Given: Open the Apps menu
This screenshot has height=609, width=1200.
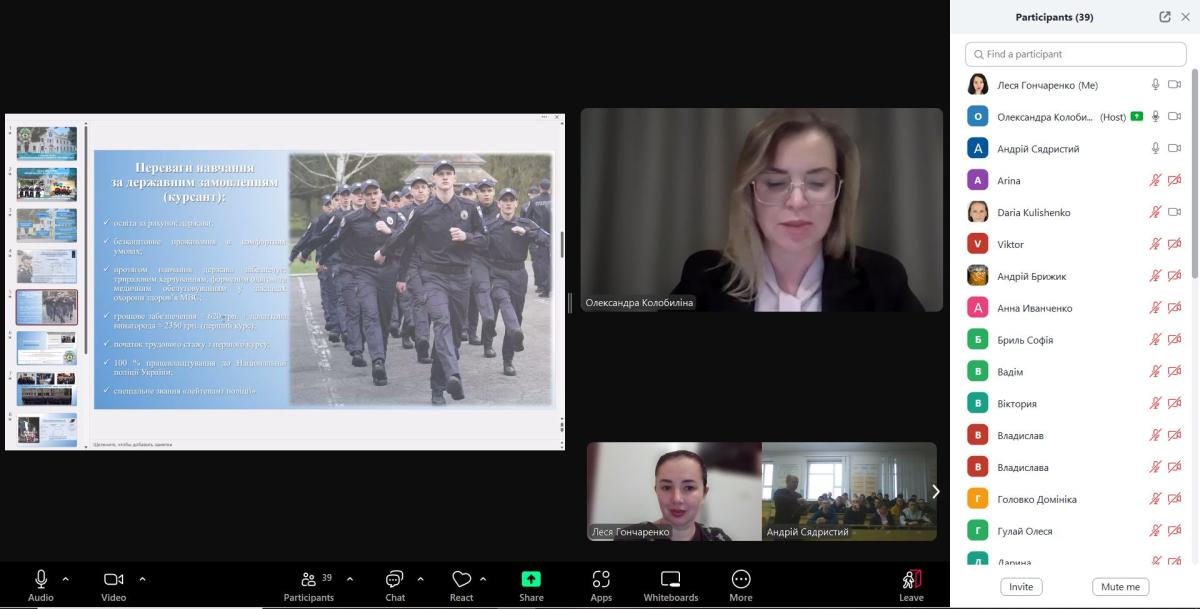Looking at the screenshot, I should (x=601, y=585).
